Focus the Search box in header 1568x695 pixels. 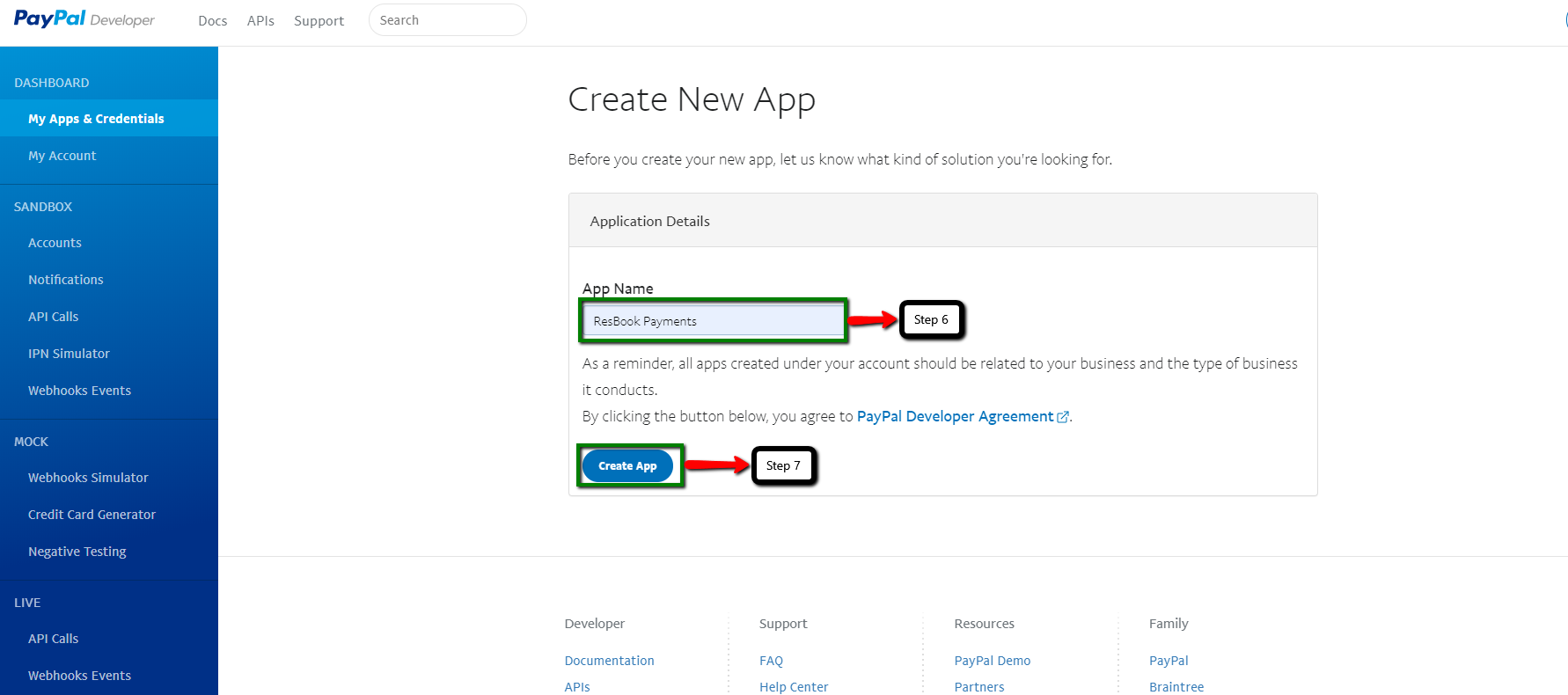point(447,19)
